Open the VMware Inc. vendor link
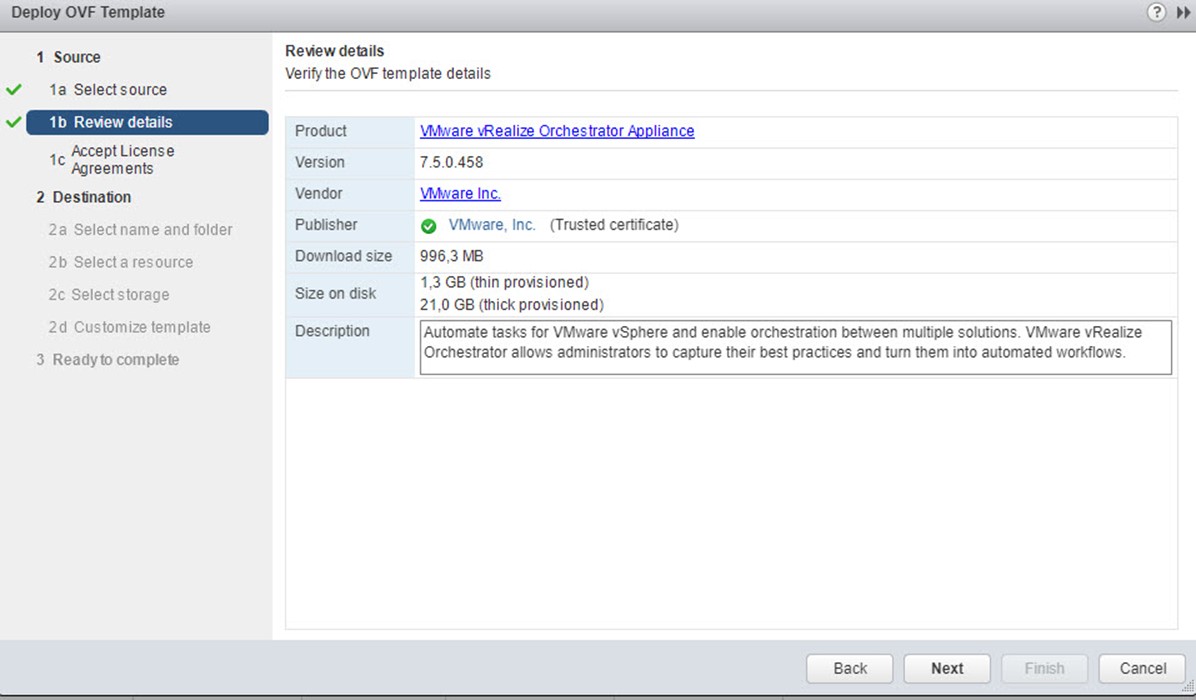This screenshot has width=1196, height=700. coord(460,194)
